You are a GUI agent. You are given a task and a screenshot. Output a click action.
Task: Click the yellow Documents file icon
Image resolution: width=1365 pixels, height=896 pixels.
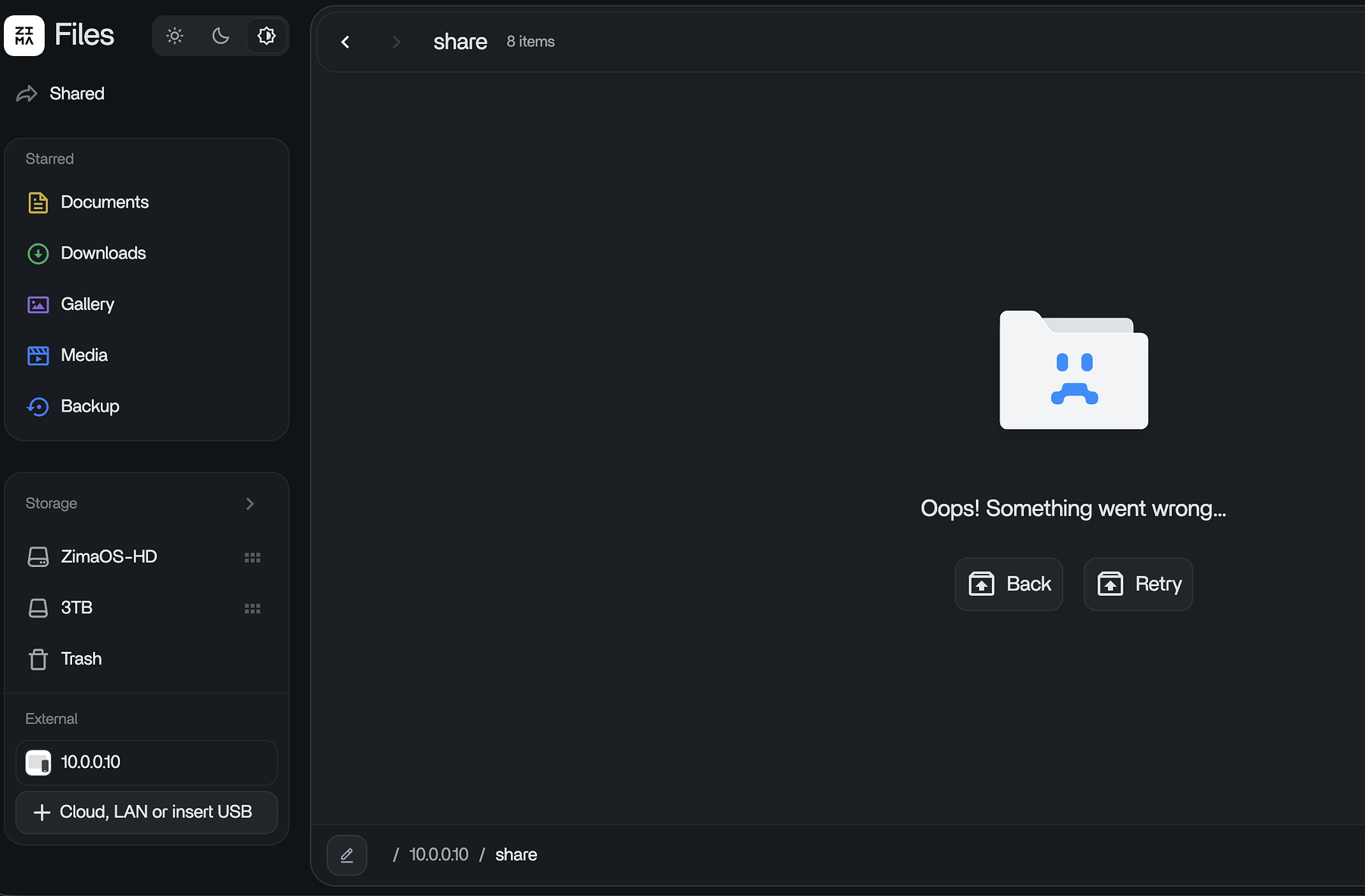click(x=38, y=202)
